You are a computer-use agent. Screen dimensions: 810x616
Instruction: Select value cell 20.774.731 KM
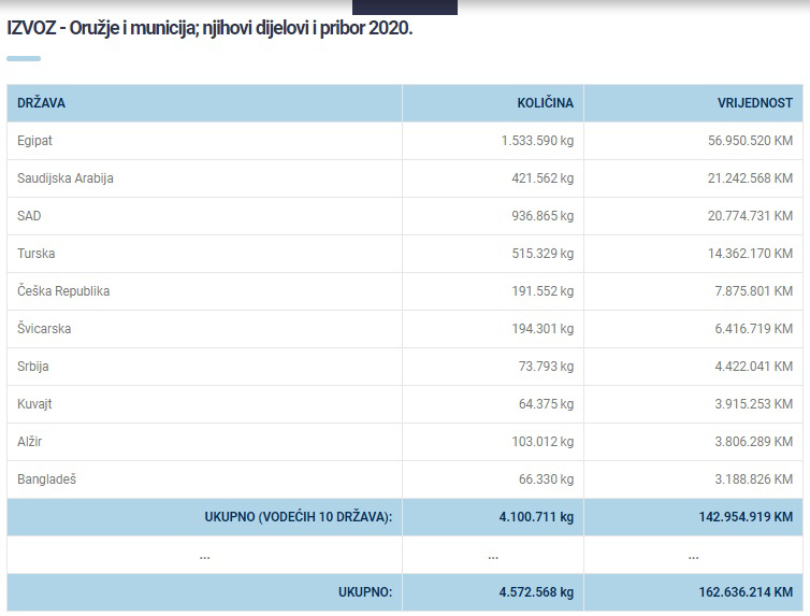[693, 216]
